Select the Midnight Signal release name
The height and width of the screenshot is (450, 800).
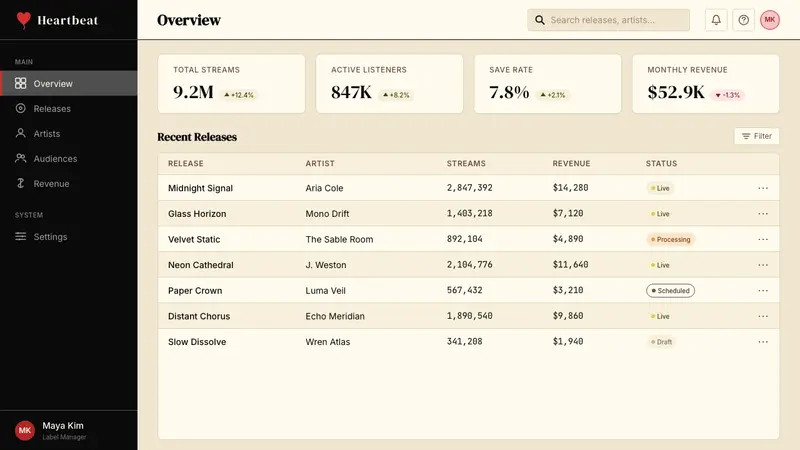pos(200,188)
